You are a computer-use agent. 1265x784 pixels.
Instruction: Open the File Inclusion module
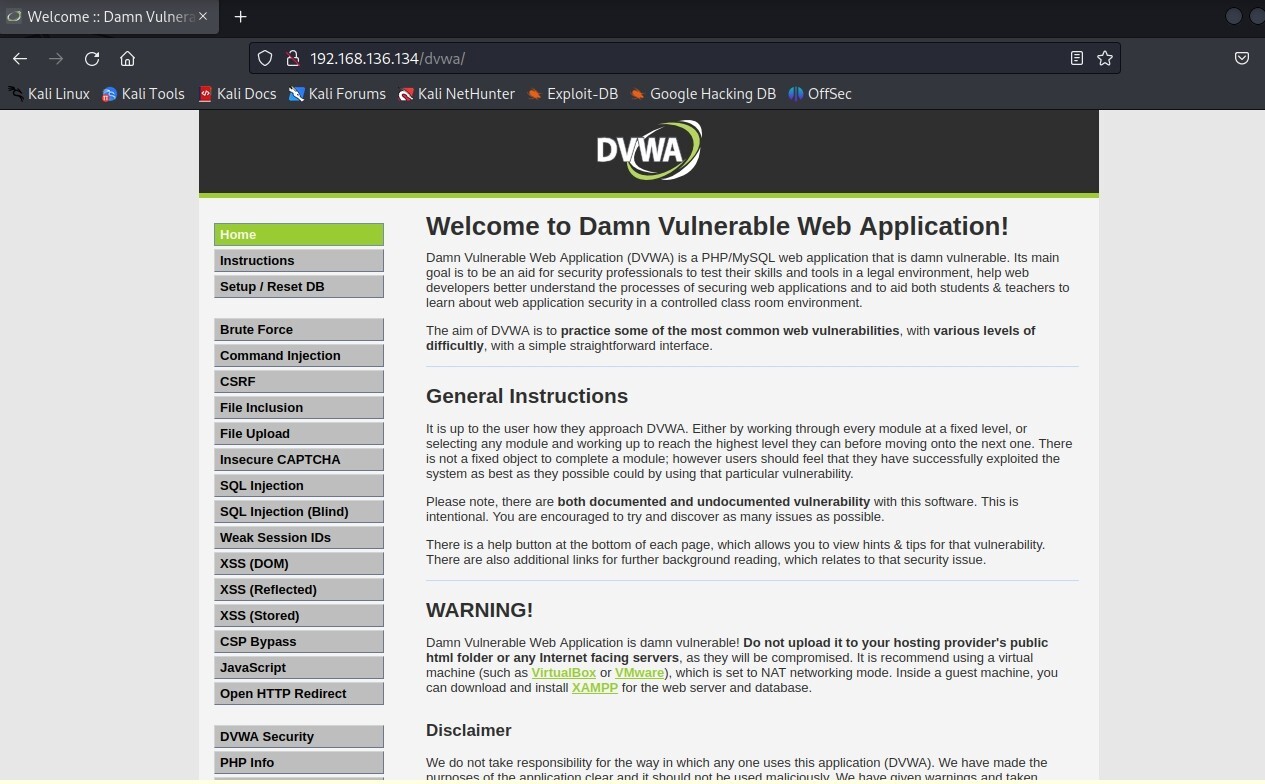click(x=299, y=407)
